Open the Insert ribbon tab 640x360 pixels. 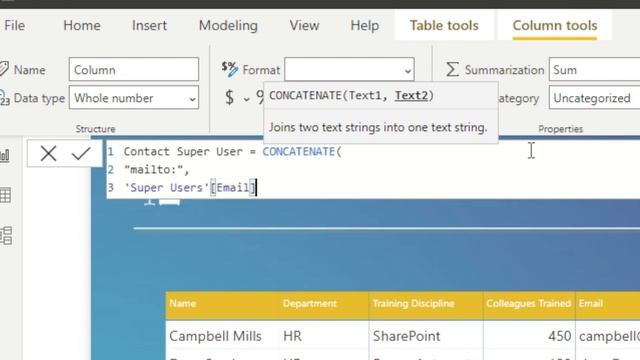pyautogui.click(x=149, y=25)
